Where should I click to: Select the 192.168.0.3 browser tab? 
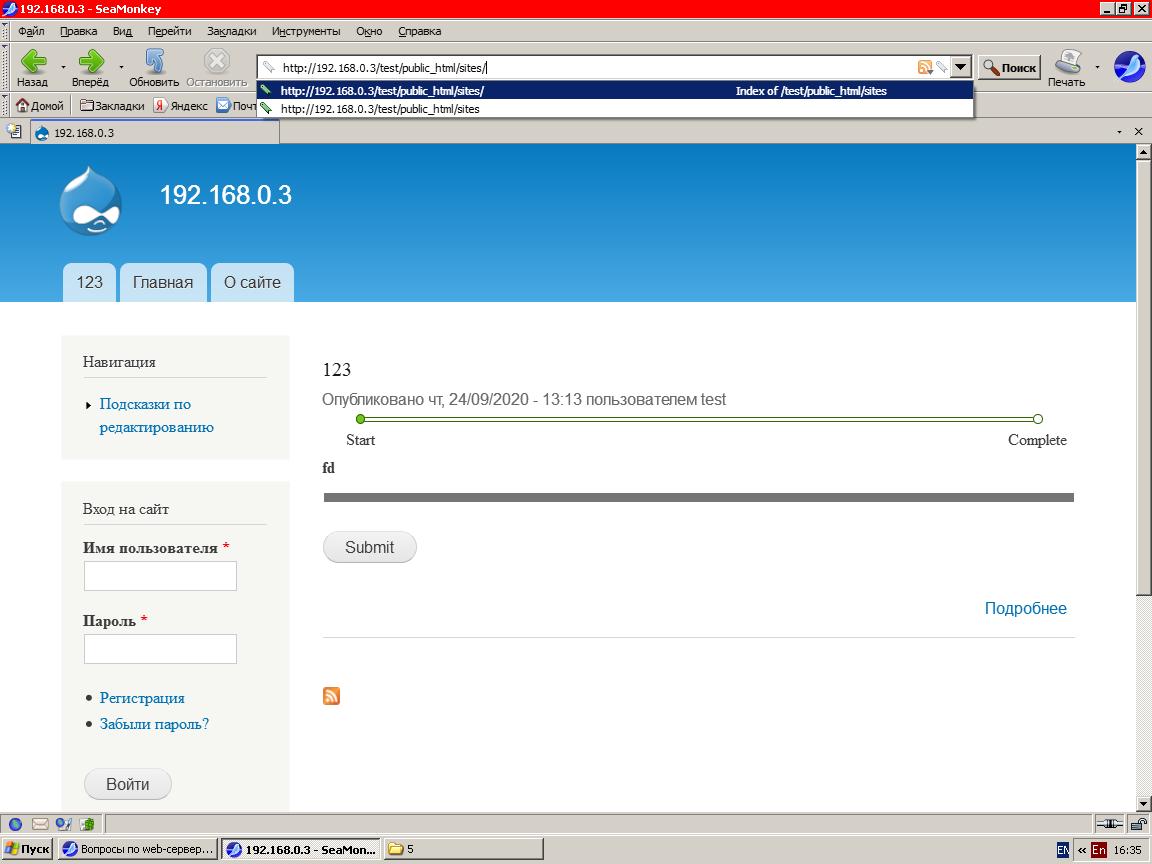tap(154, 133)
